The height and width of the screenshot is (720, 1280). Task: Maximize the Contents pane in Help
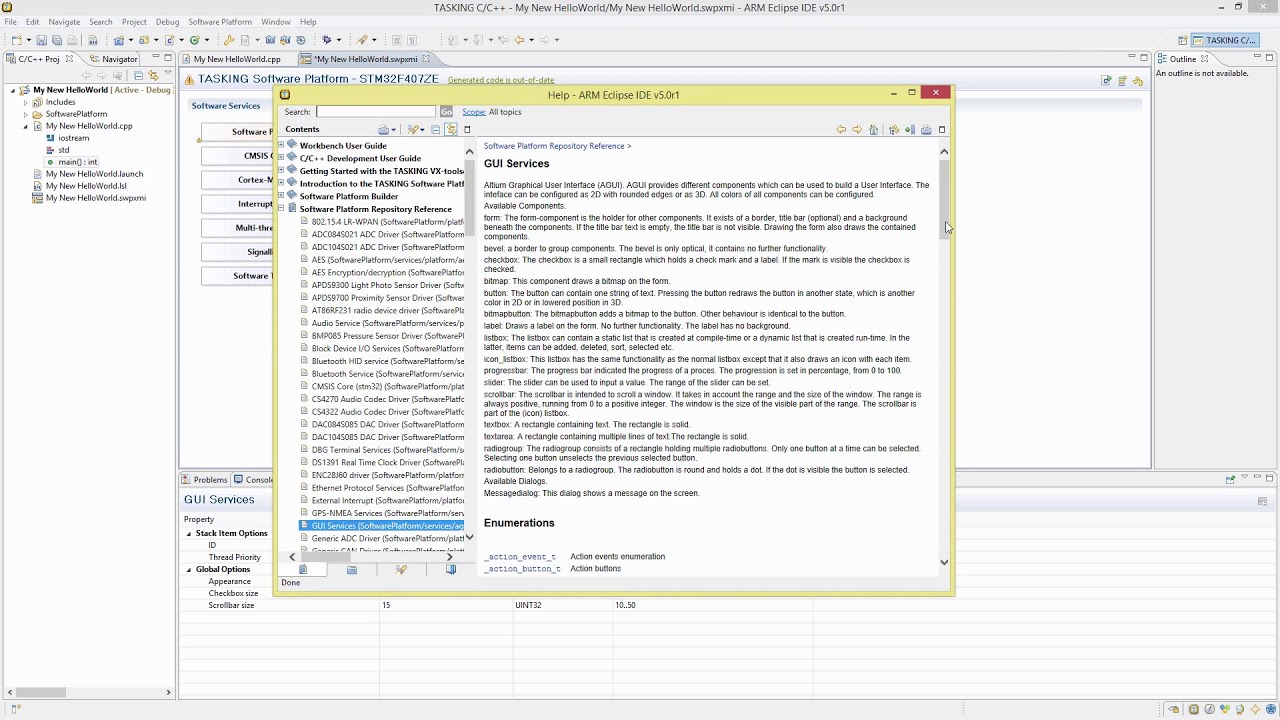click(x=467, y=130)
